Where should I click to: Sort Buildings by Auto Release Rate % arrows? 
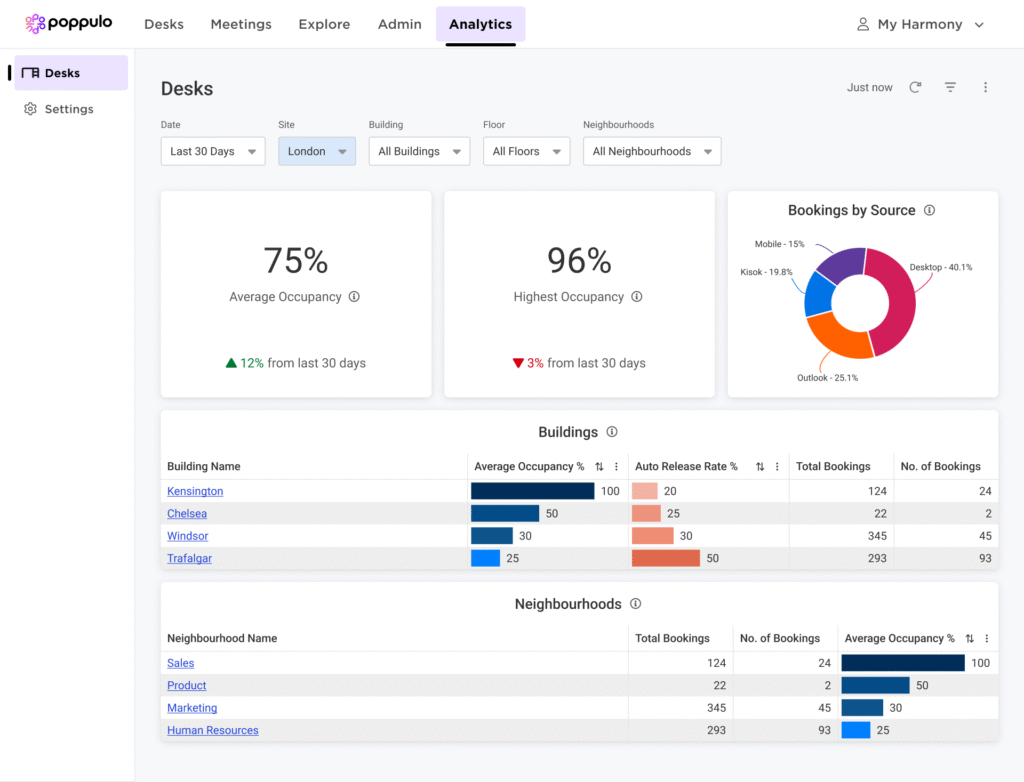pos(760,467)
